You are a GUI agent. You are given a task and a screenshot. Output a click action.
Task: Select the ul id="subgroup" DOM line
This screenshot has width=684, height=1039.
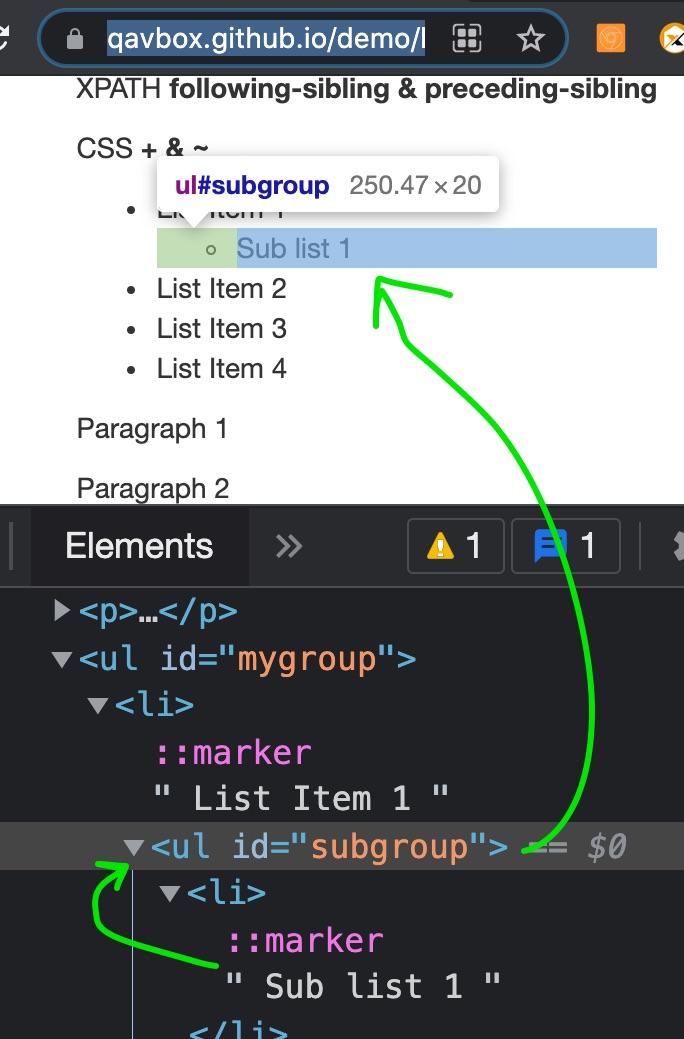click(x=330, y=847)
